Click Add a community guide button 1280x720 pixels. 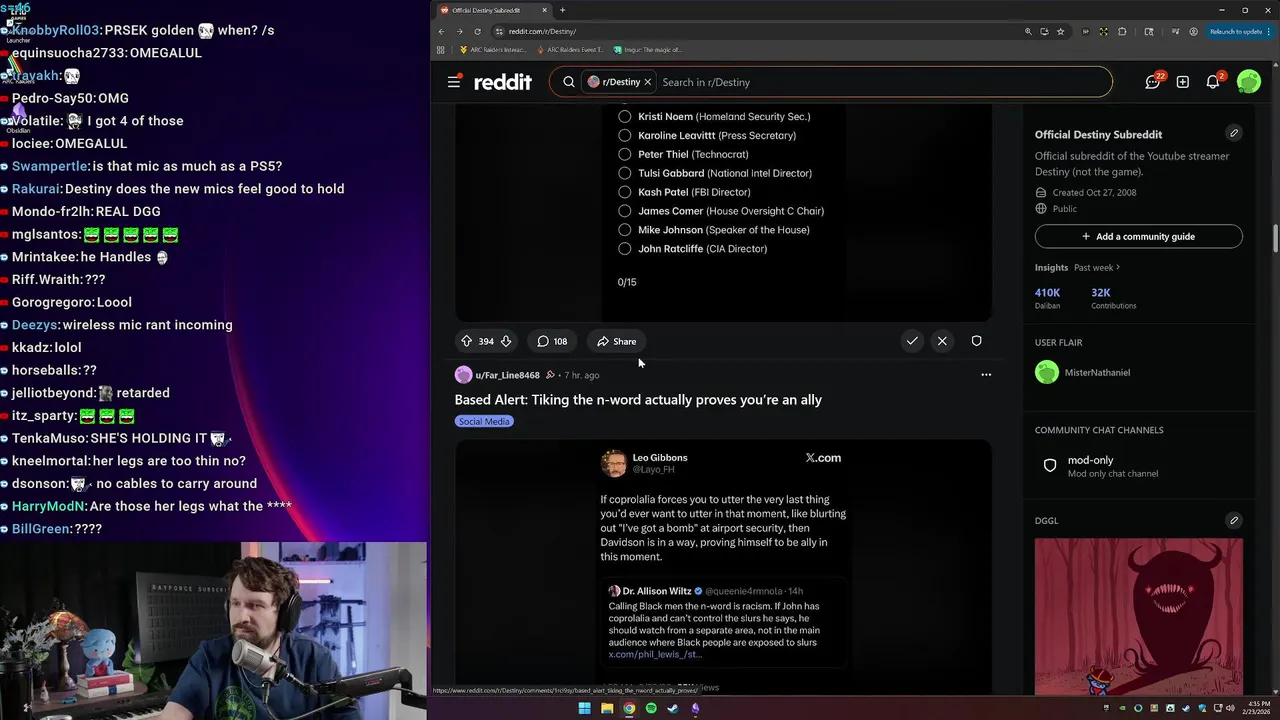[x=1139, y=237]
